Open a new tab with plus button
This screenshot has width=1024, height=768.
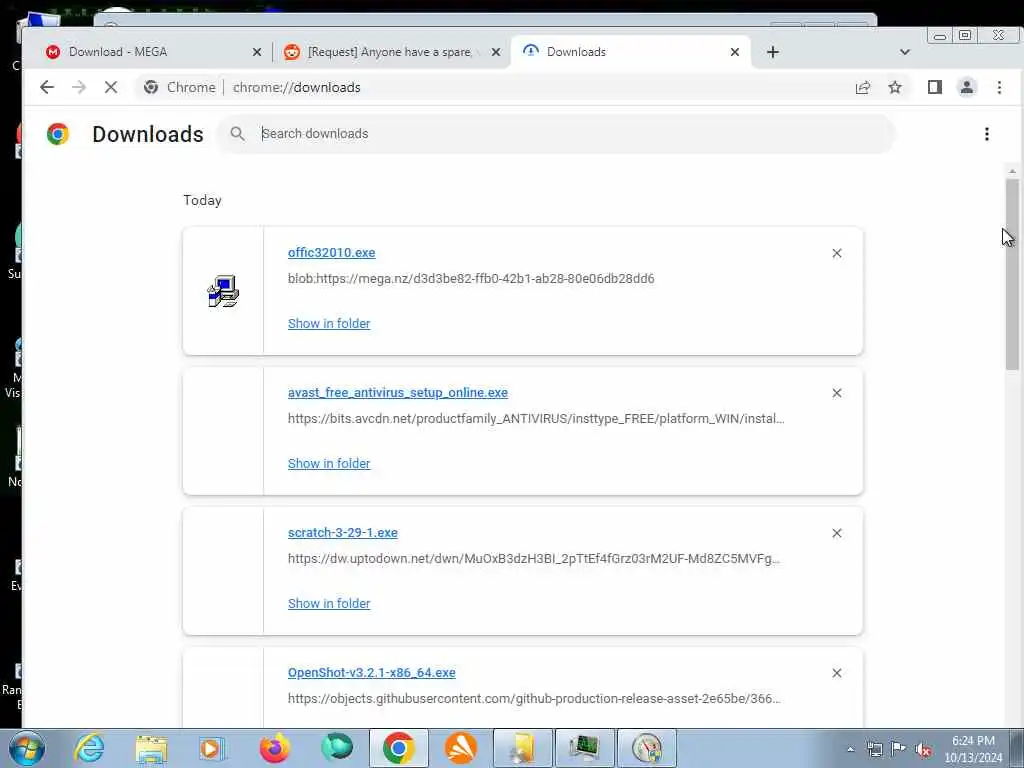tap(773, 52)
